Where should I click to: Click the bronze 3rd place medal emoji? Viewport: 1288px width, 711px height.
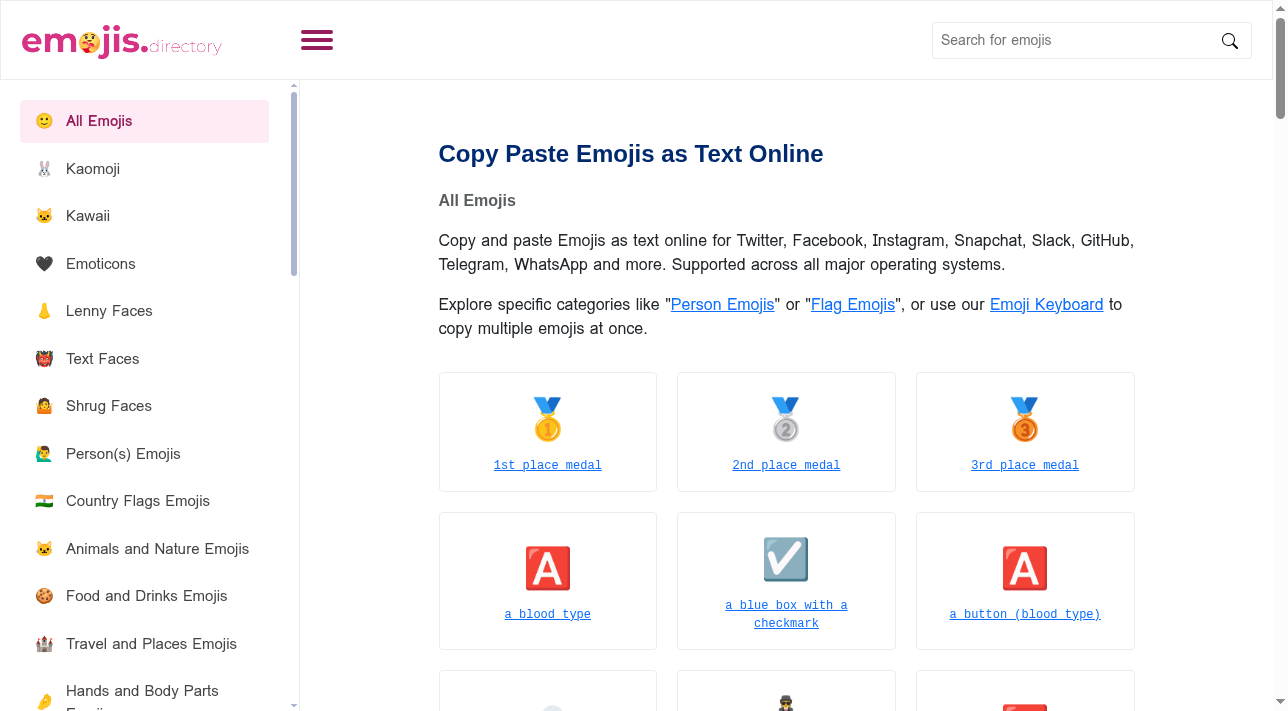pyautogui.click(x=1025, y=420)
